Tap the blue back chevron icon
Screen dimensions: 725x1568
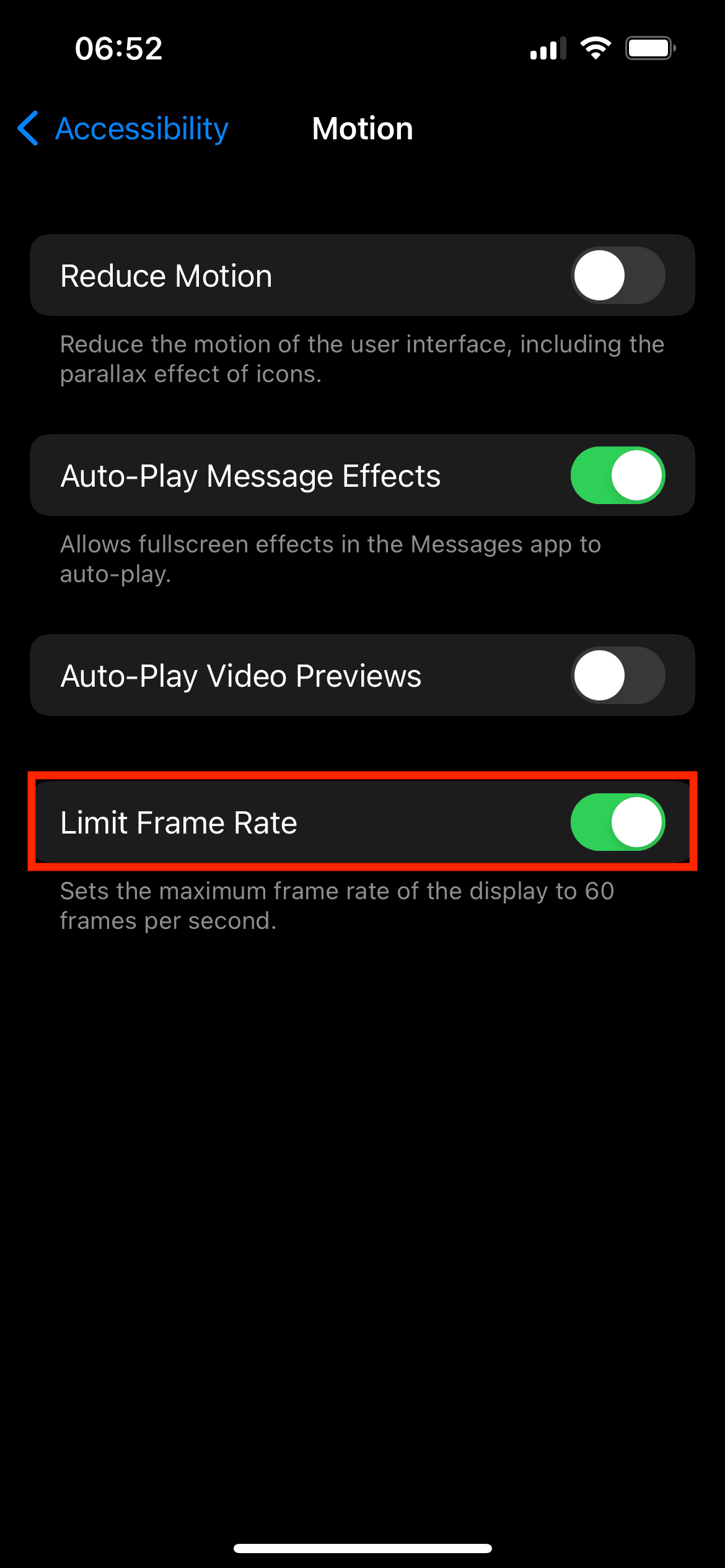tap(29, 128)
